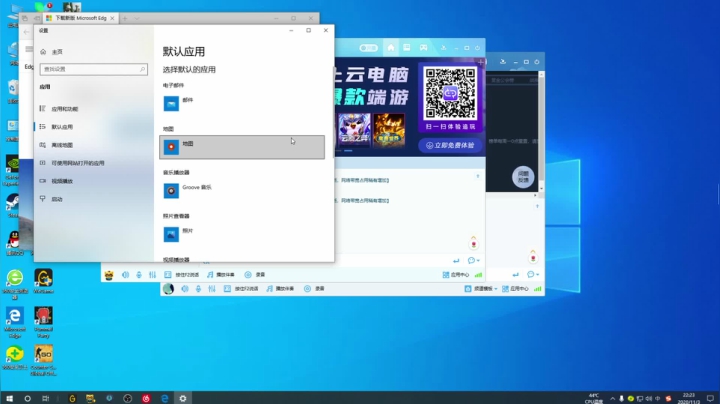Open 离线地图 in Settings sidebar
Viewport: 720px width, 404px height.
(56, 145)
